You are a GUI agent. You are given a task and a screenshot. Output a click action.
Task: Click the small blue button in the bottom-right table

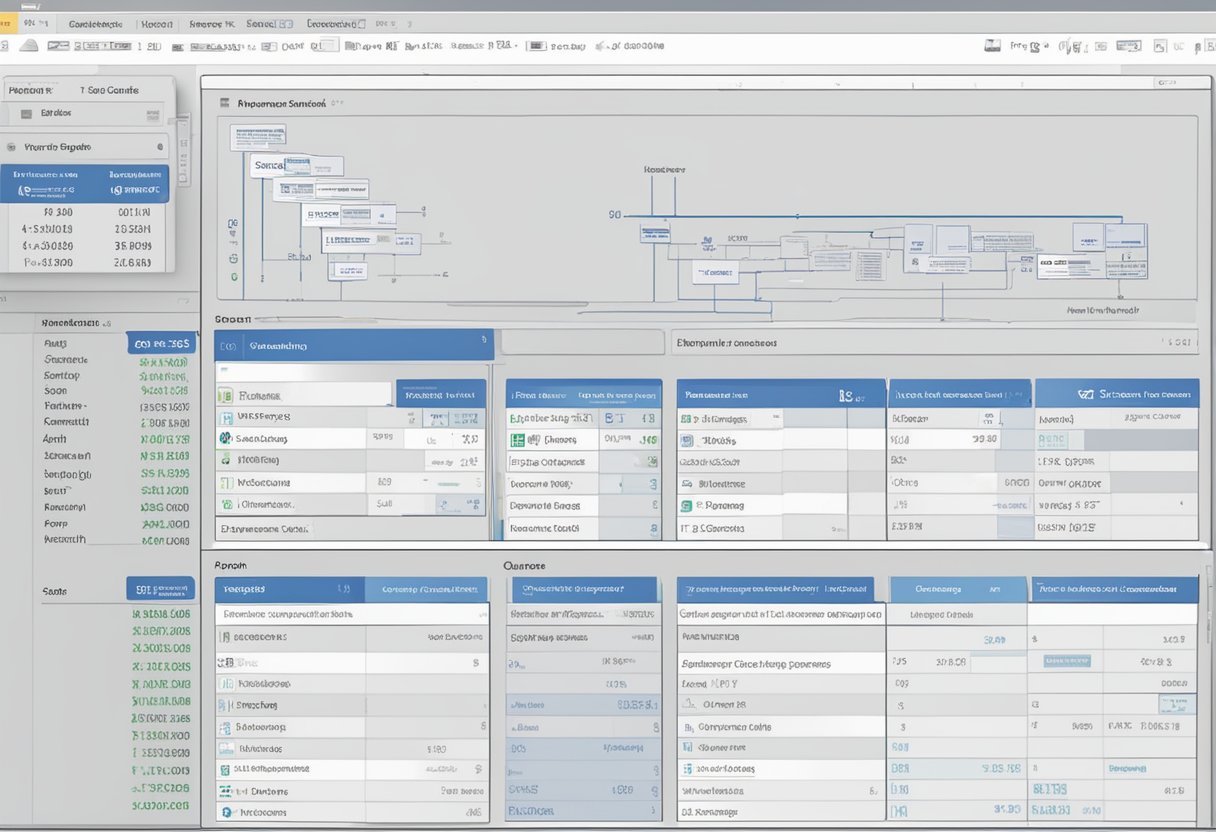pos(1066,661)
